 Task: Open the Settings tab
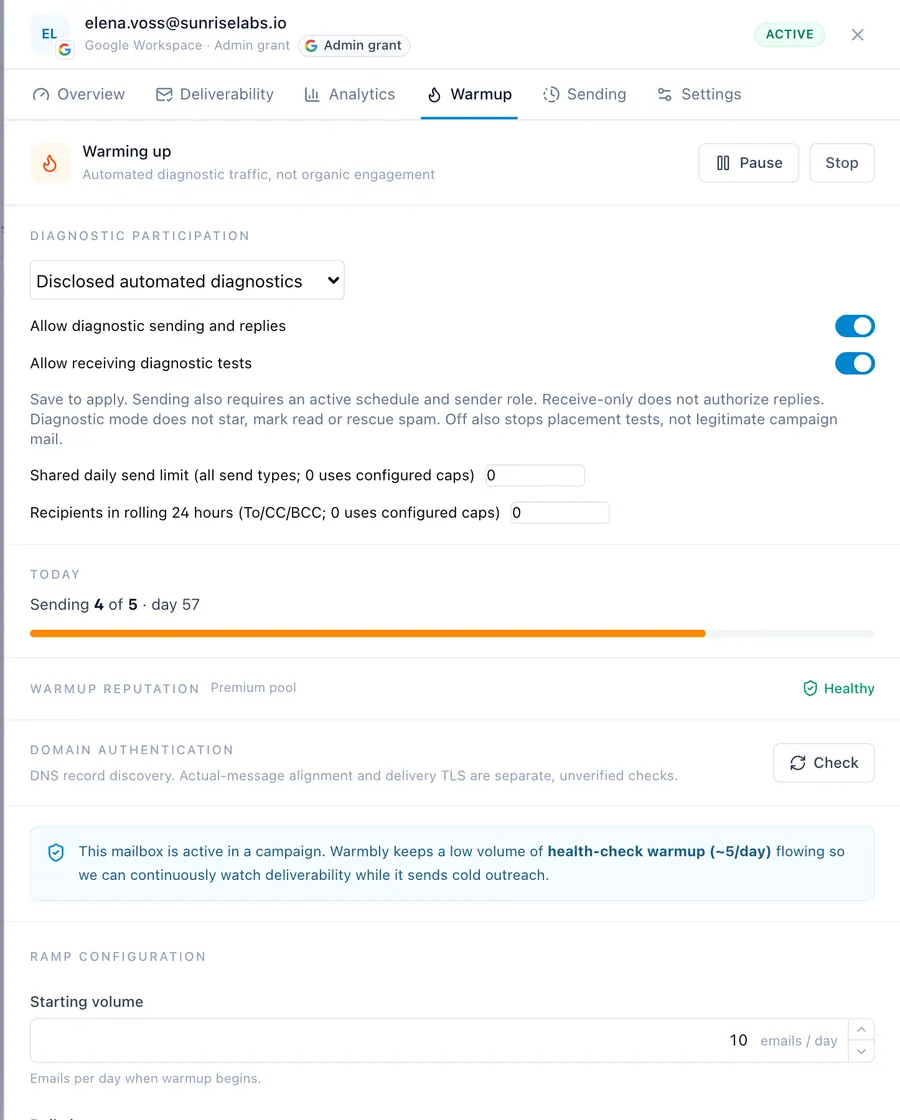699,94
